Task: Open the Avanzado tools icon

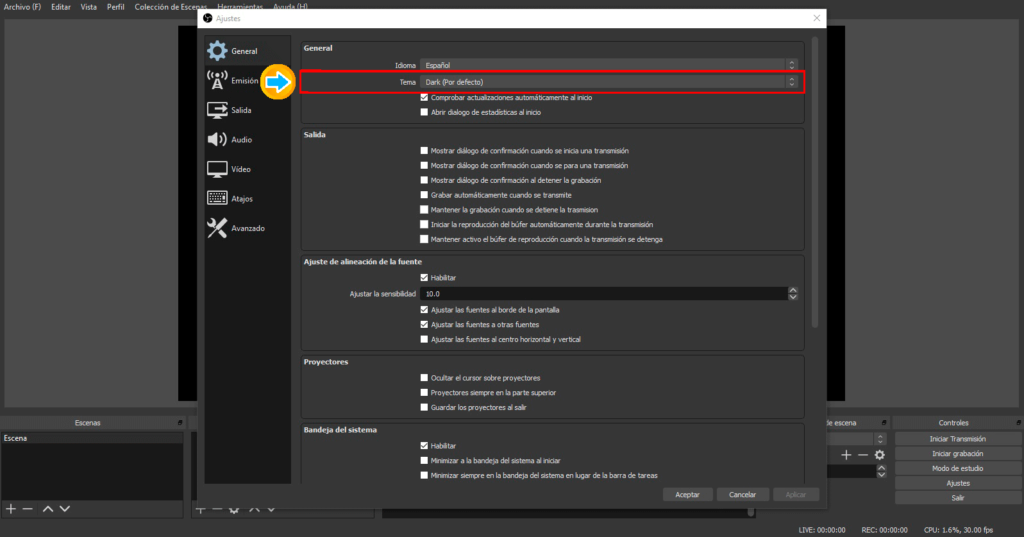Action: (x=217, y=228)
